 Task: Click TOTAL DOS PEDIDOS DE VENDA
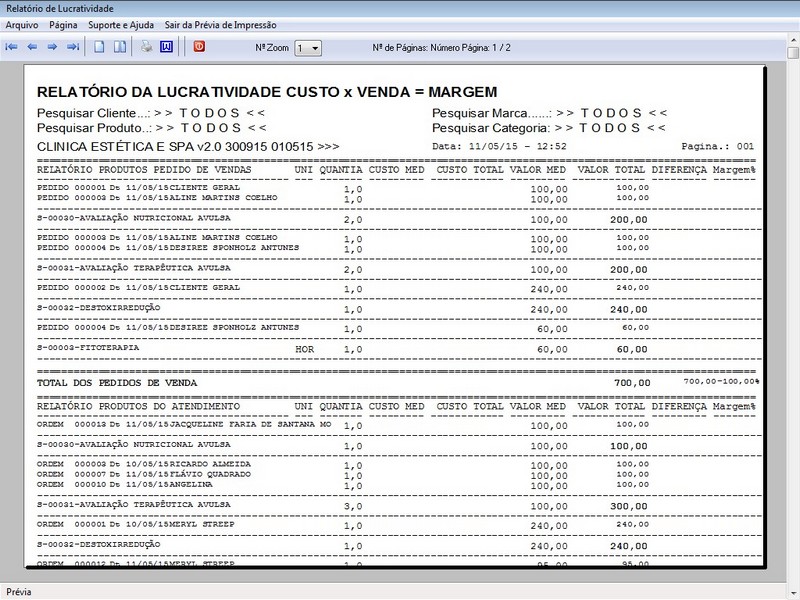coord(117,383)
